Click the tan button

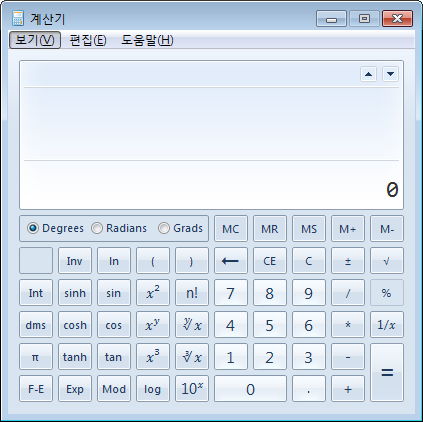pos(114,357)
